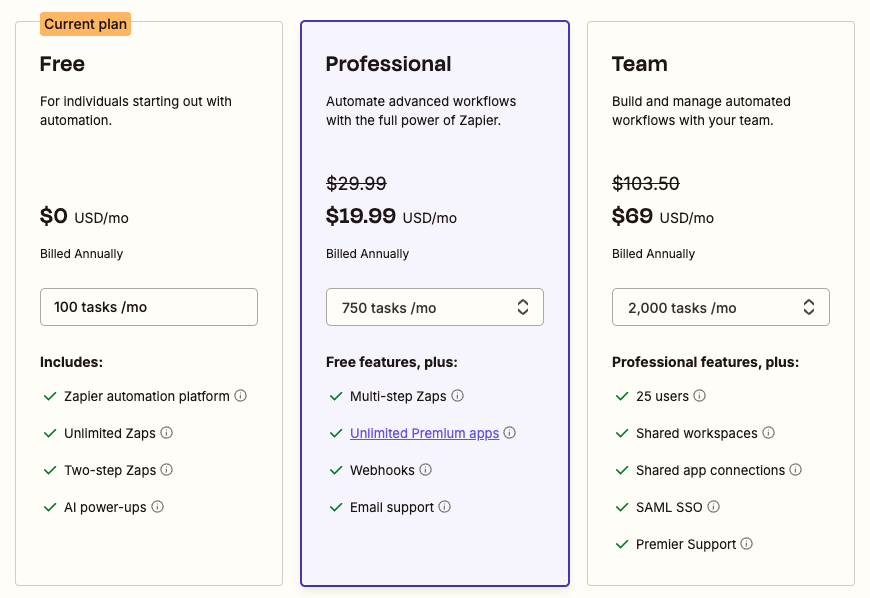Click the $19.99 price text

361,216
